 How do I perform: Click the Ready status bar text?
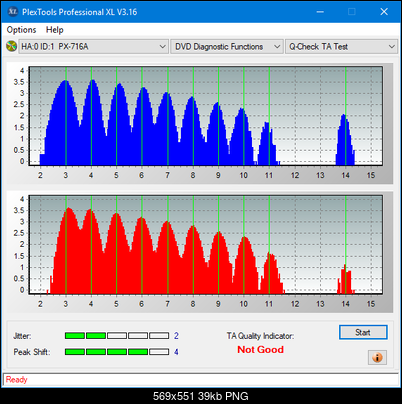coord(16,380)
